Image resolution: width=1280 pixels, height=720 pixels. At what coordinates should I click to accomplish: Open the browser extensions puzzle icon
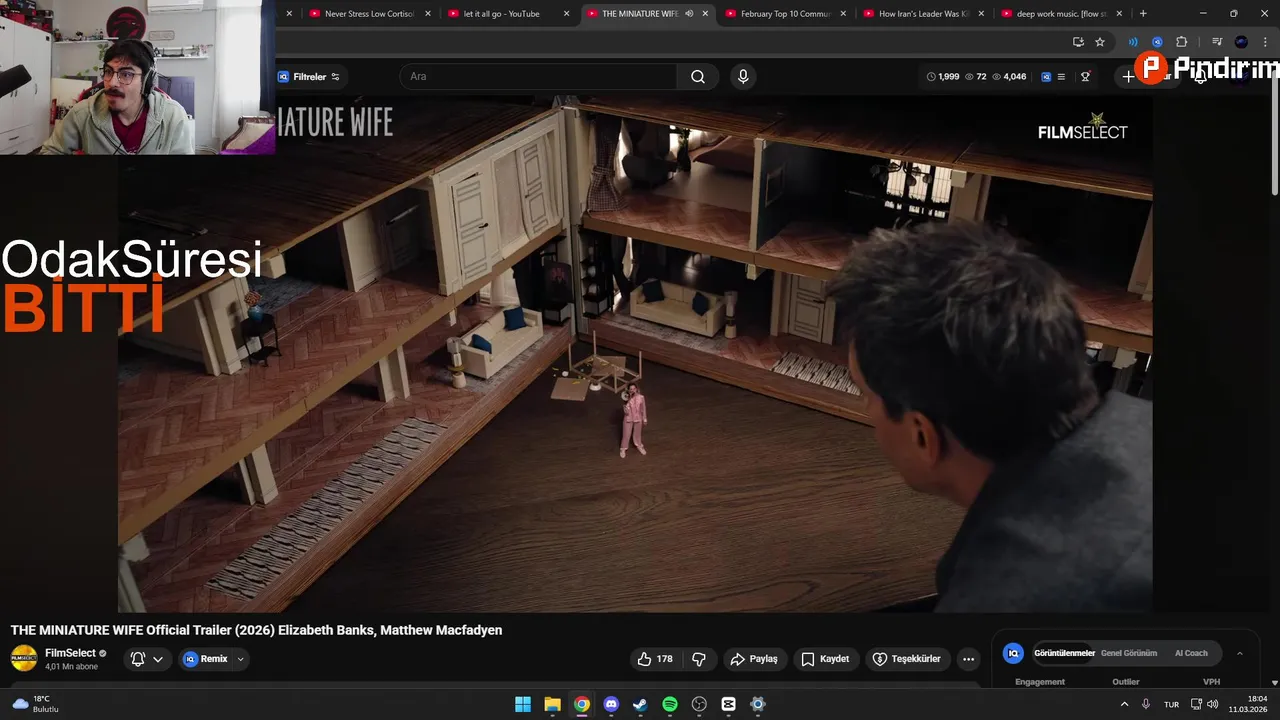[x=1182, y=42]
